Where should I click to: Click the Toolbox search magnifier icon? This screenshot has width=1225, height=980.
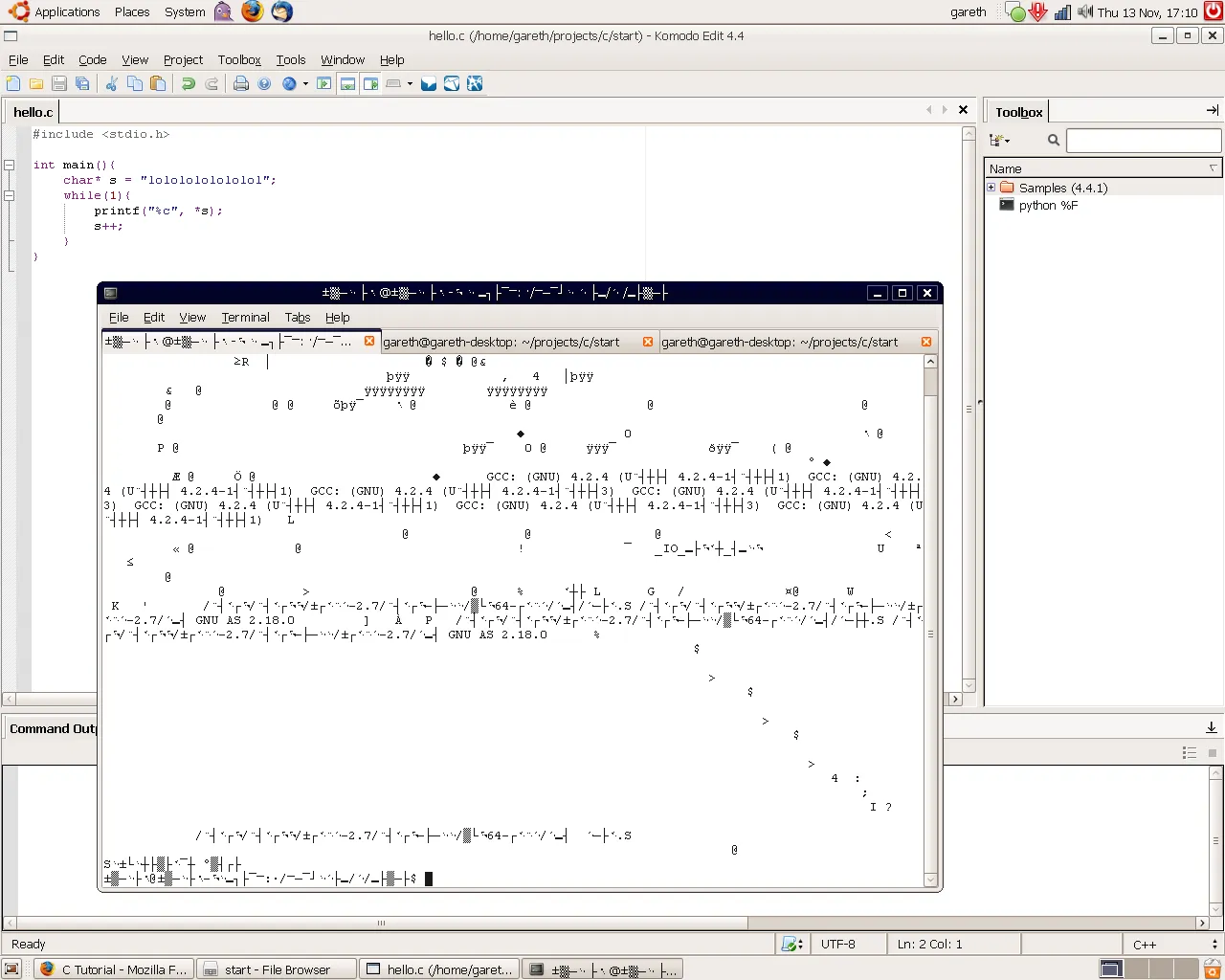point(1054,141)
